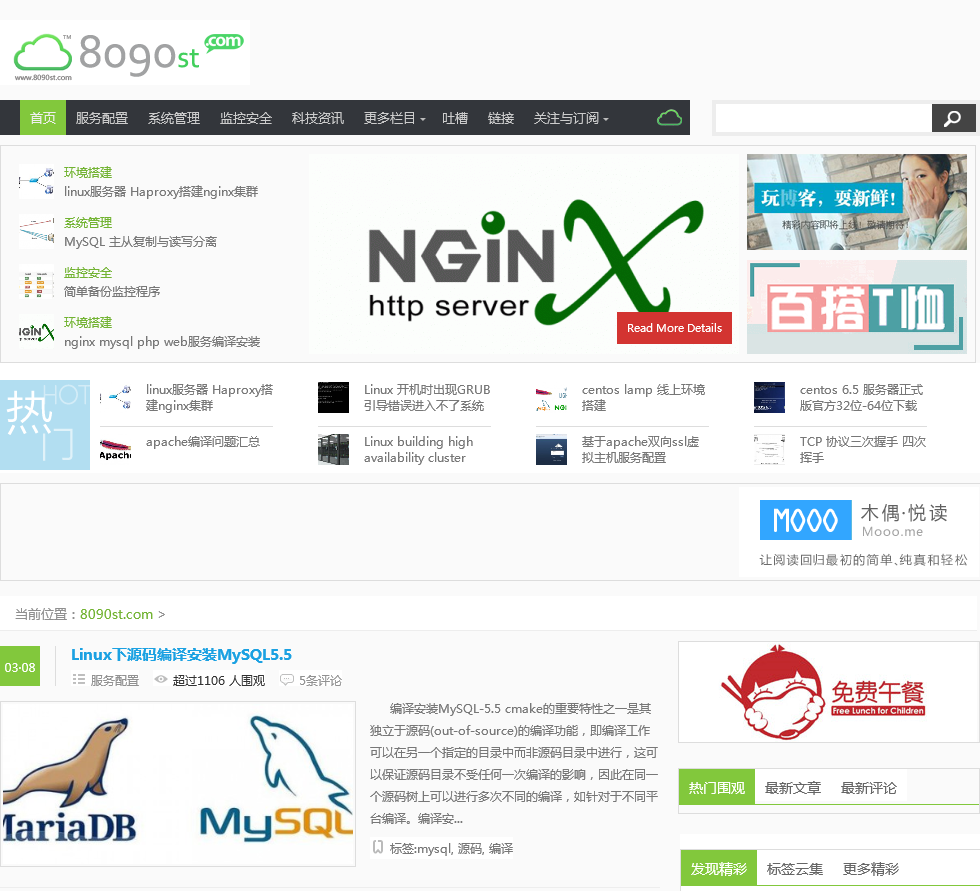
Task: Switch to the 最新评论 tab
Action: pyautogui.click(x=868, y=787)
